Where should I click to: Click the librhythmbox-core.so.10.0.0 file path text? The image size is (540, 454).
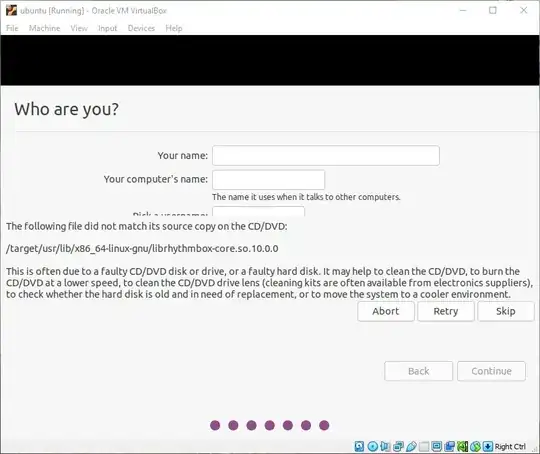pos(142,248)
